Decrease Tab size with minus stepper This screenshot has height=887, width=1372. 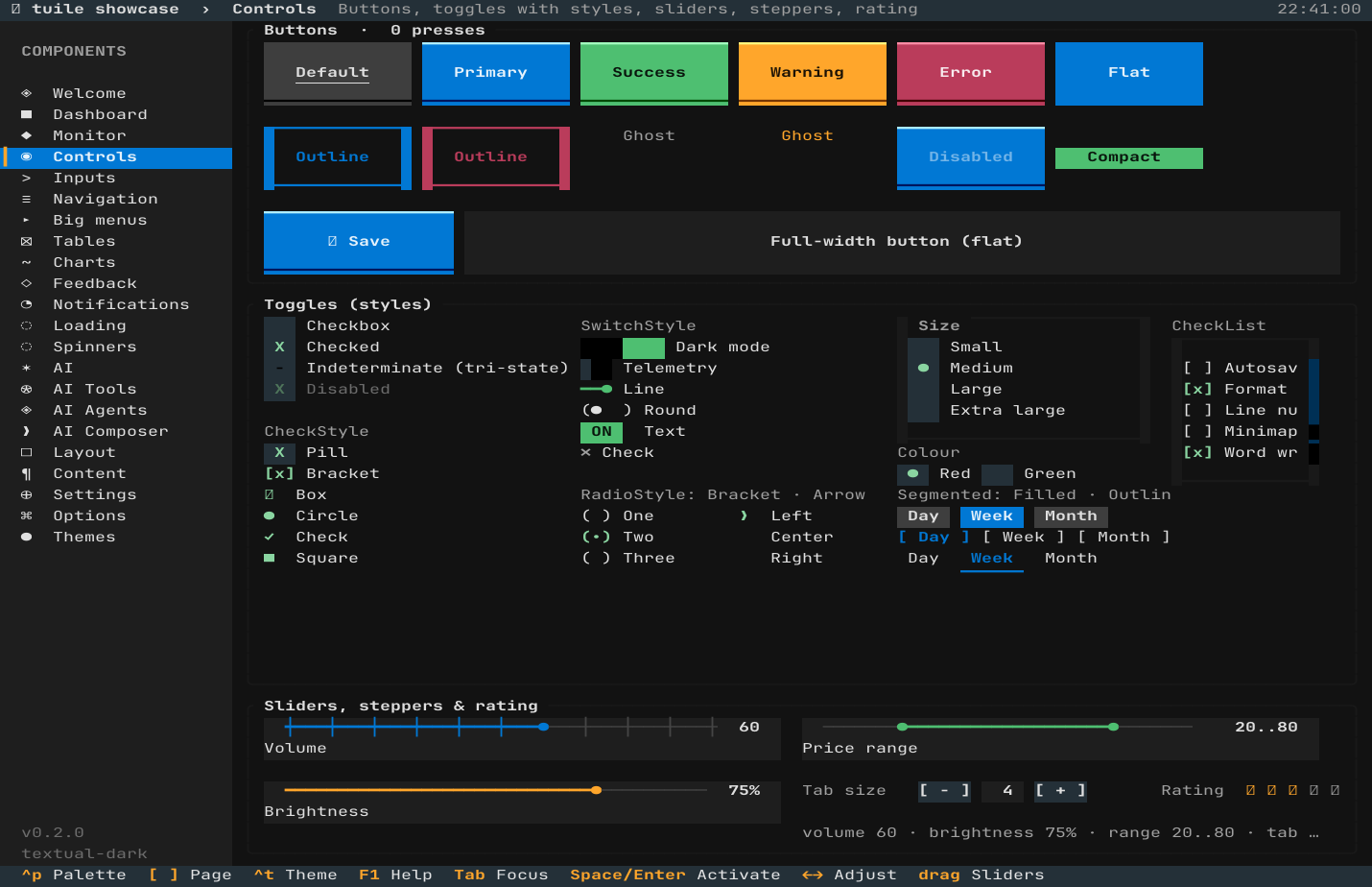pos(944,790)
